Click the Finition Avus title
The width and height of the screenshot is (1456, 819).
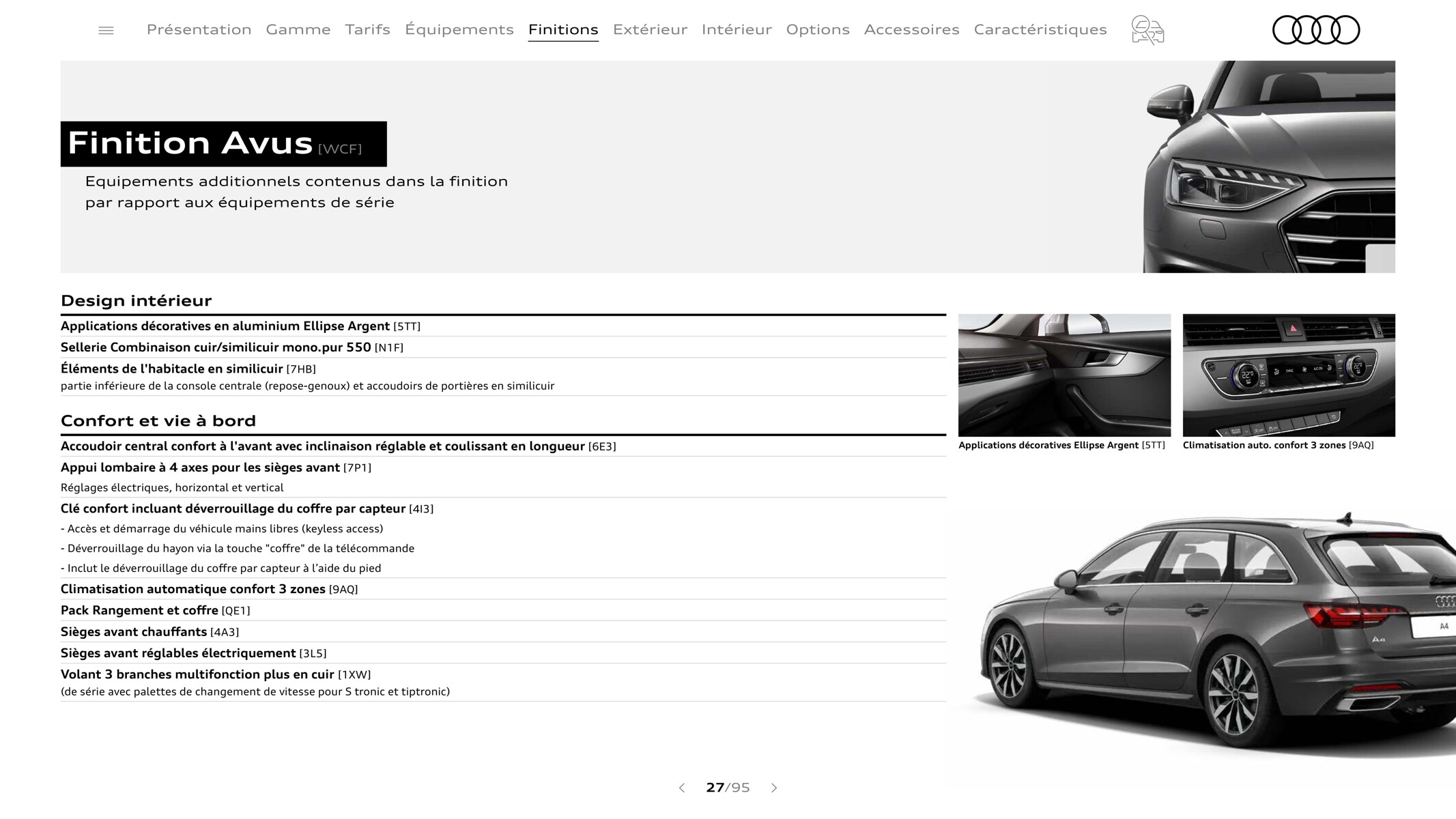pyautogui.click(x=223, y=144)
